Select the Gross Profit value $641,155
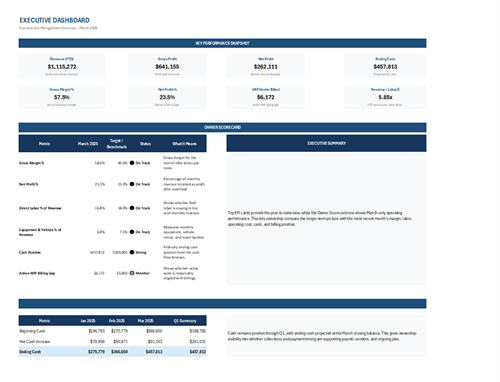Screen dimensions: 500x382 [167, 67]
